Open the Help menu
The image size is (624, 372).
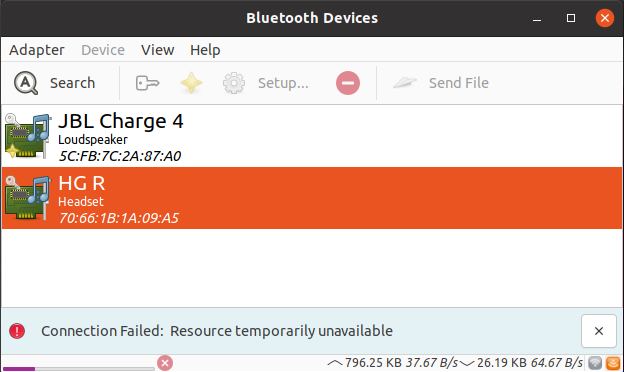click(205, 50)
